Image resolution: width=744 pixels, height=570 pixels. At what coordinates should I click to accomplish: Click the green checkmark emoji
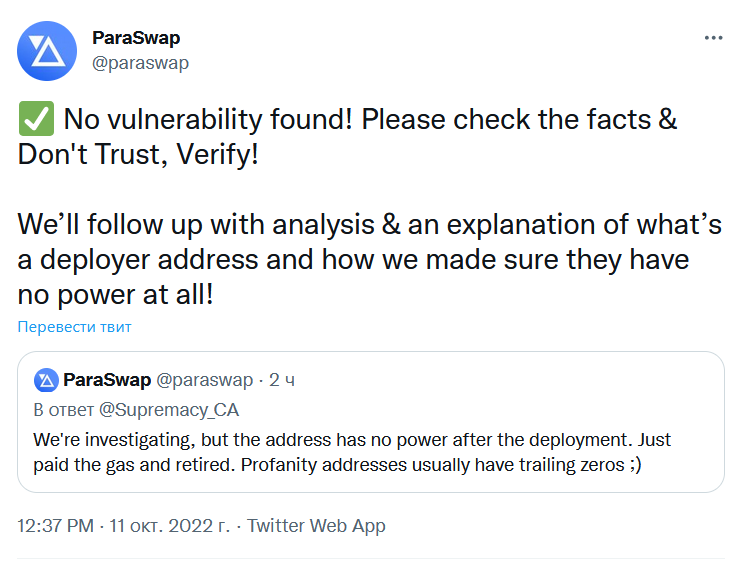pyautogui.click(x=36, y=119)
